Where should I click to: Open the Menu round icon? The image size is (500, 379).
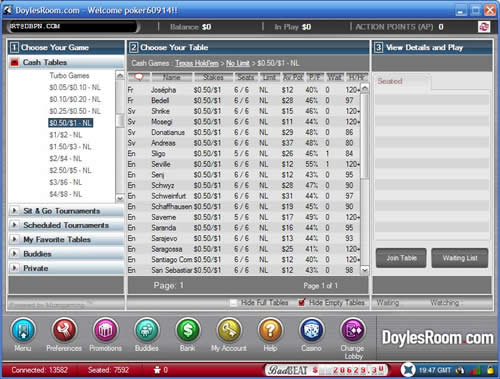pos(23,330)
